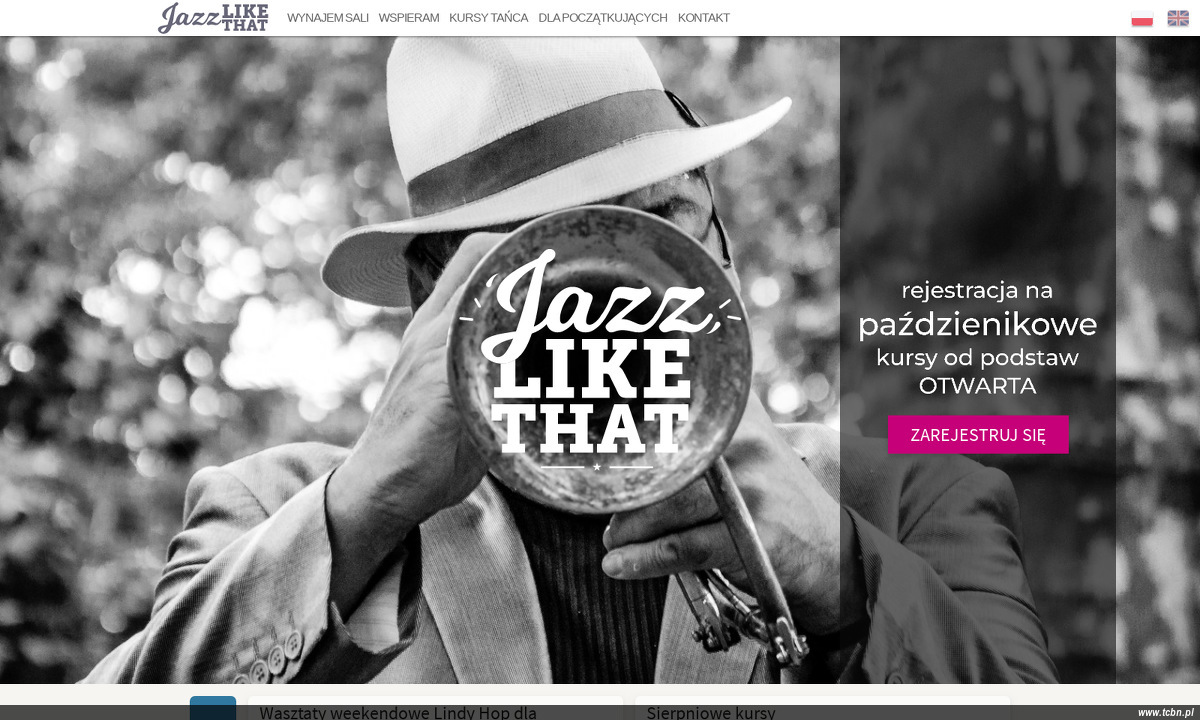Open the Sierpniowe kursy article

pos(711,713)
